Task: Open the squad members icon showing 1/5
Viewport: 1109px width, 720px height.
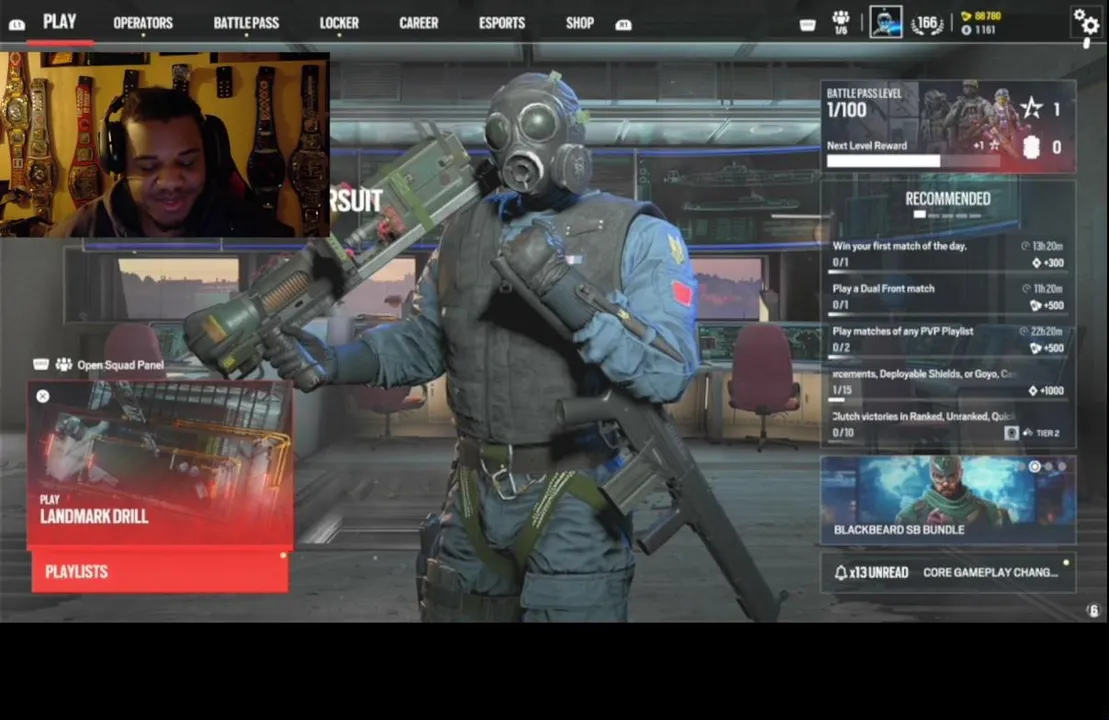Action: pos(840,22)
